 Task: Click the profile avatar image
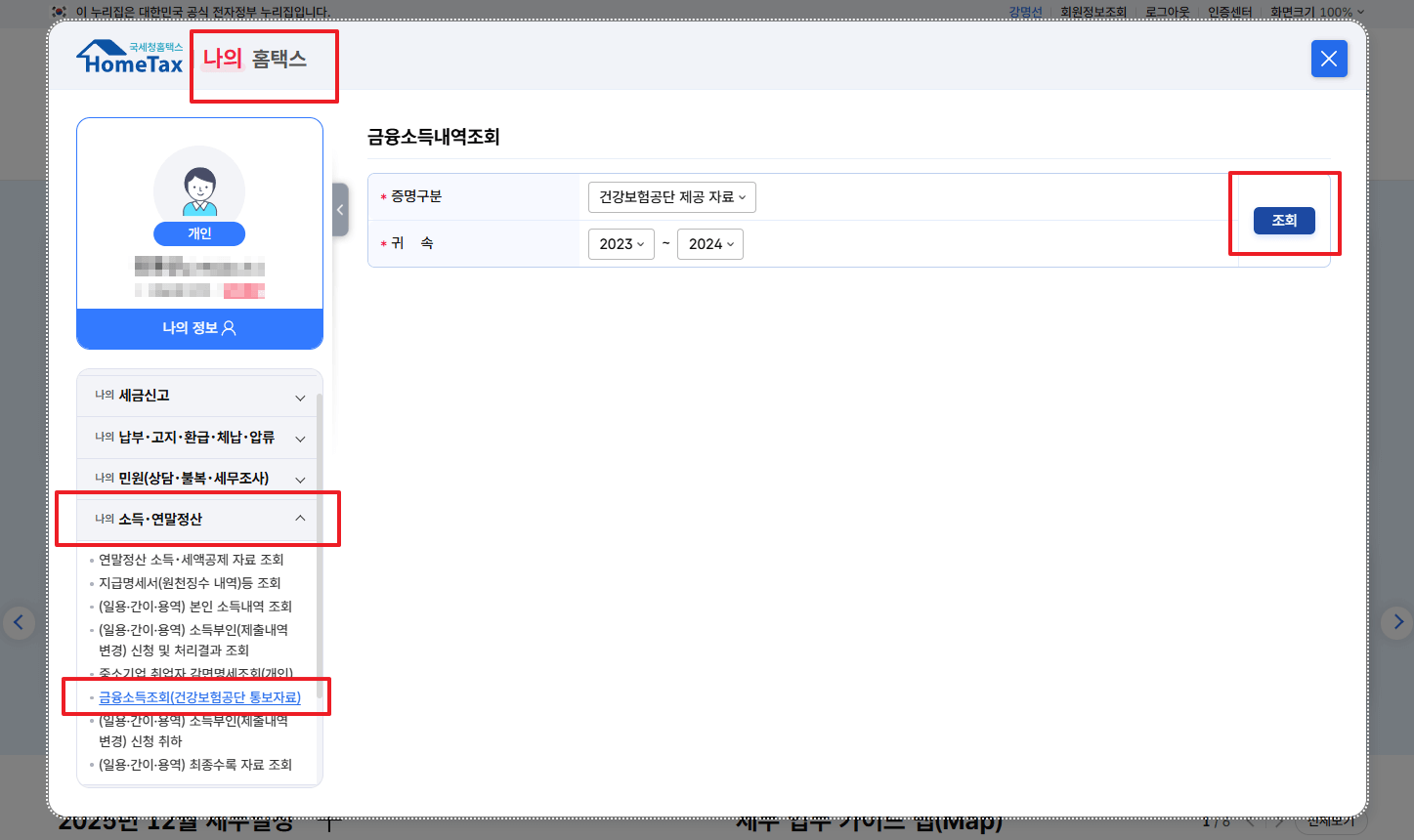199,189
